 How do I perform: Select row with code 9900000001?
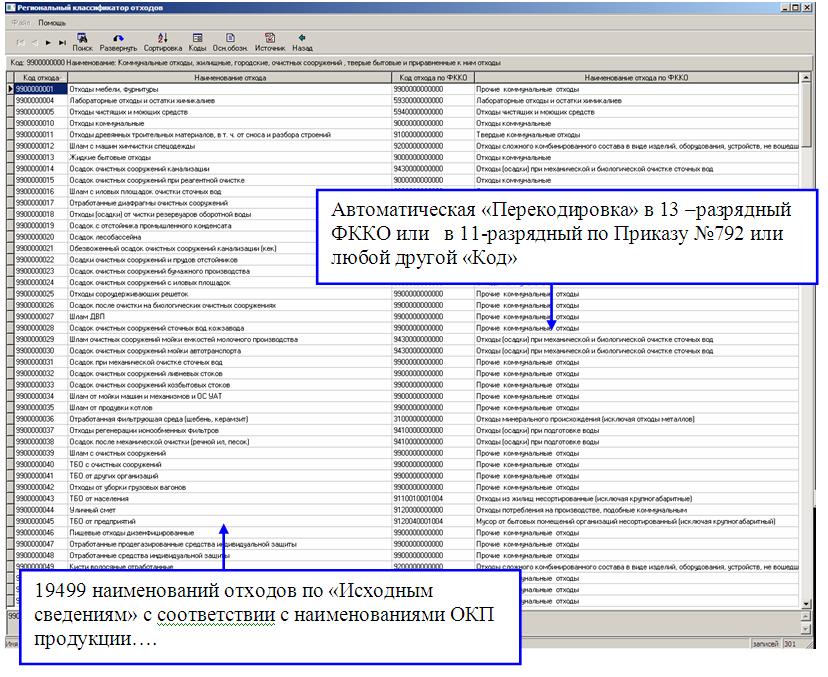(35, 89)
